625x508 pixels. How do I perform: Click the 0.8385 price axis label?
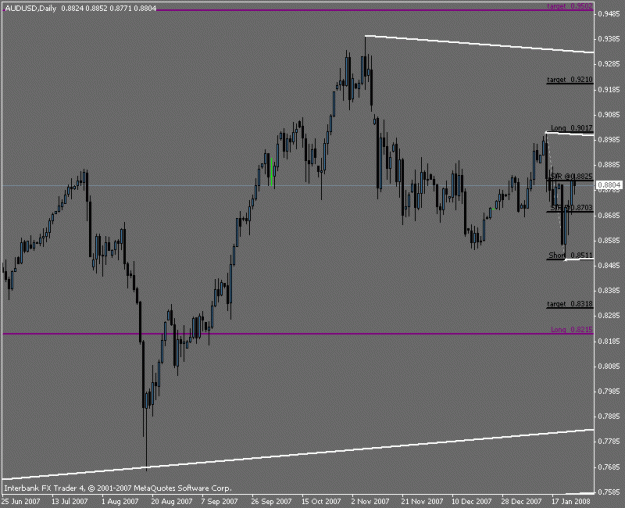pos(609,291)
